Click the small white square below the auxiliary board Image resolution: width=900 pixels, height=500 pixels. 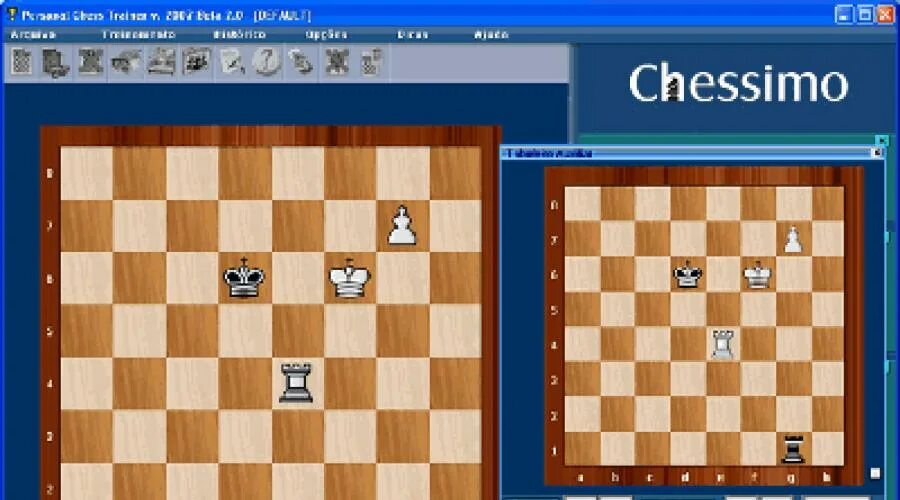click(x=875, y=473)
